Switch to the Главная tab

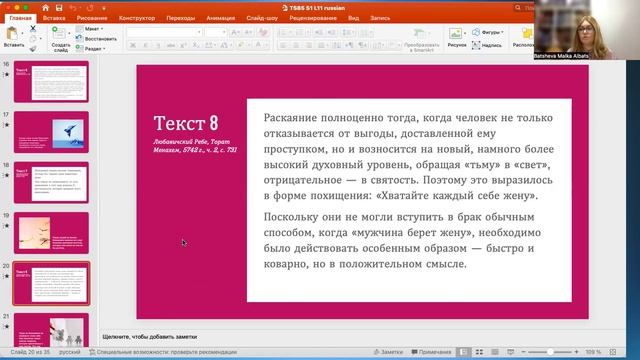[x=20, y=18]
